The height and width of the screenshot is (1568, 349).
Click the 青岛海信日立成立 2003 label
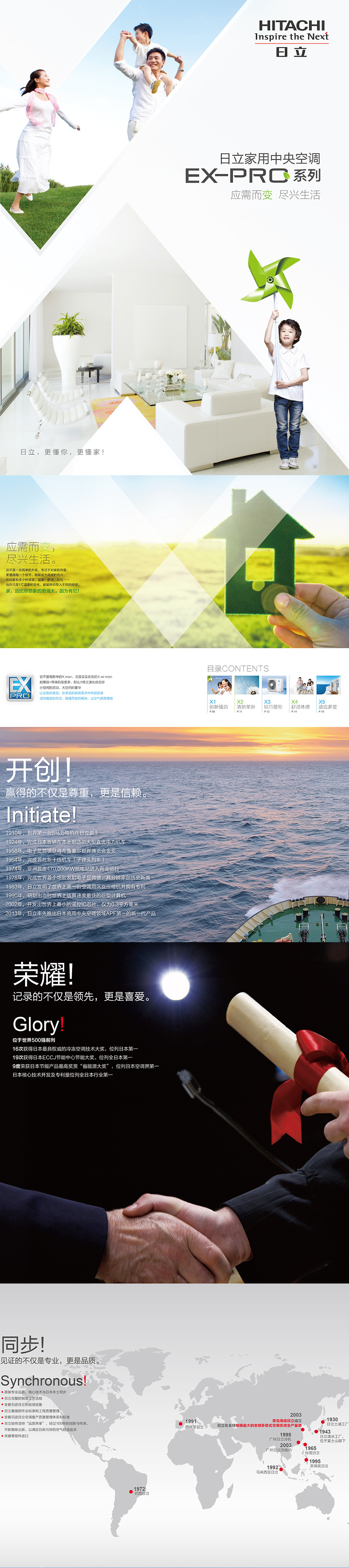pos(287,1418)
